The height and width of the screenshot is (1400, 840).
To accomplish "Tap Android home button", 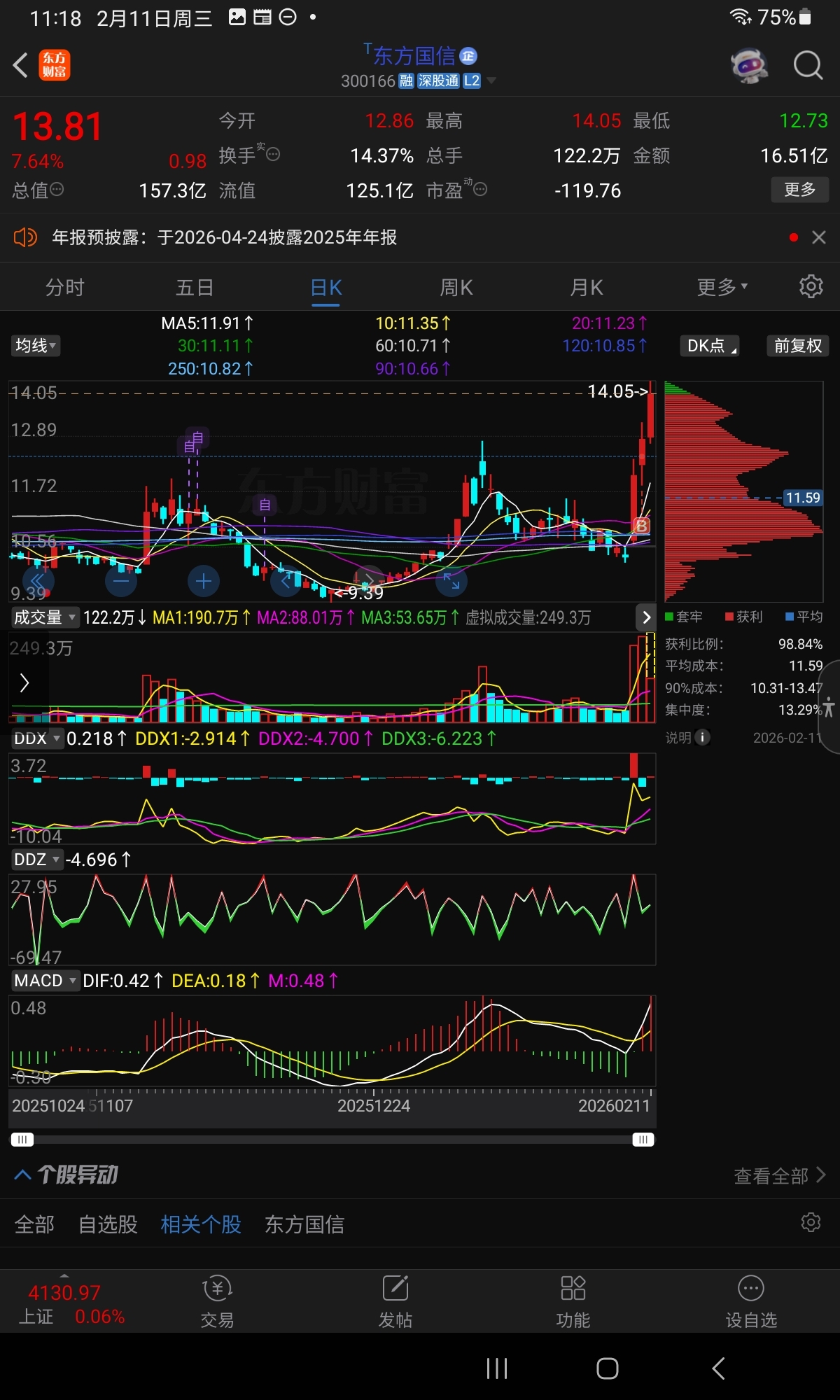I will pos(608,1368).
